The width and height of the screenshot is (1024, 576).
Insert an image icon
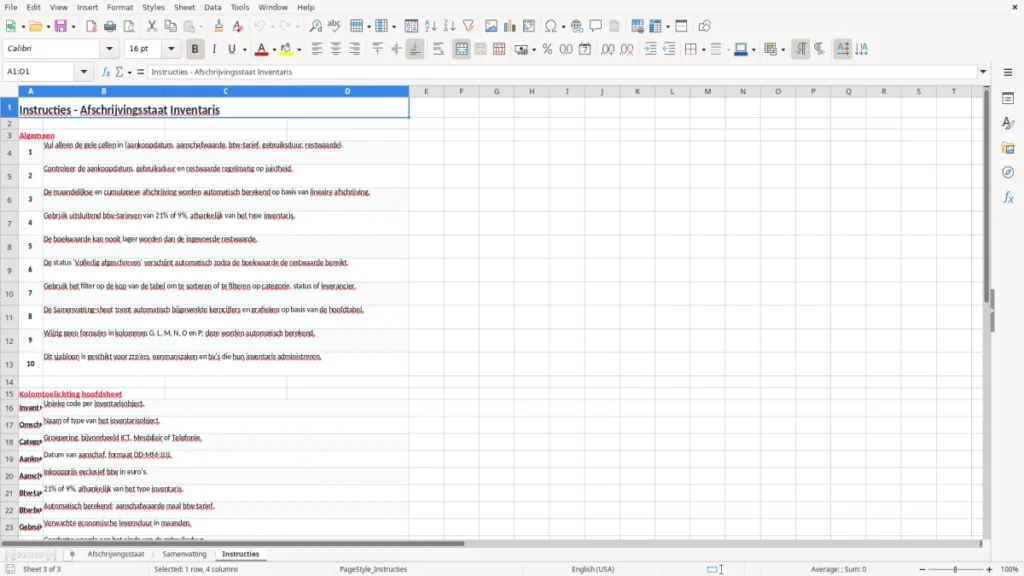tap(491, 26)
